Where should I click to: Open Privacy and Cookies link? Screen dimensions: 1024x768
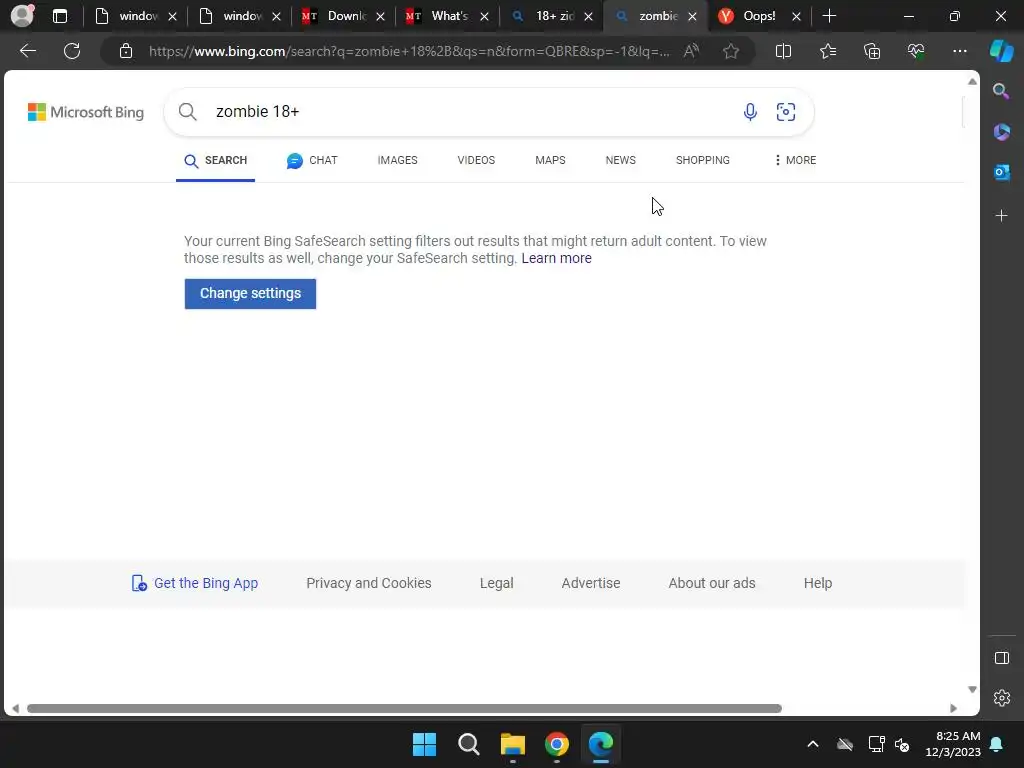click(x=369, y=583)
